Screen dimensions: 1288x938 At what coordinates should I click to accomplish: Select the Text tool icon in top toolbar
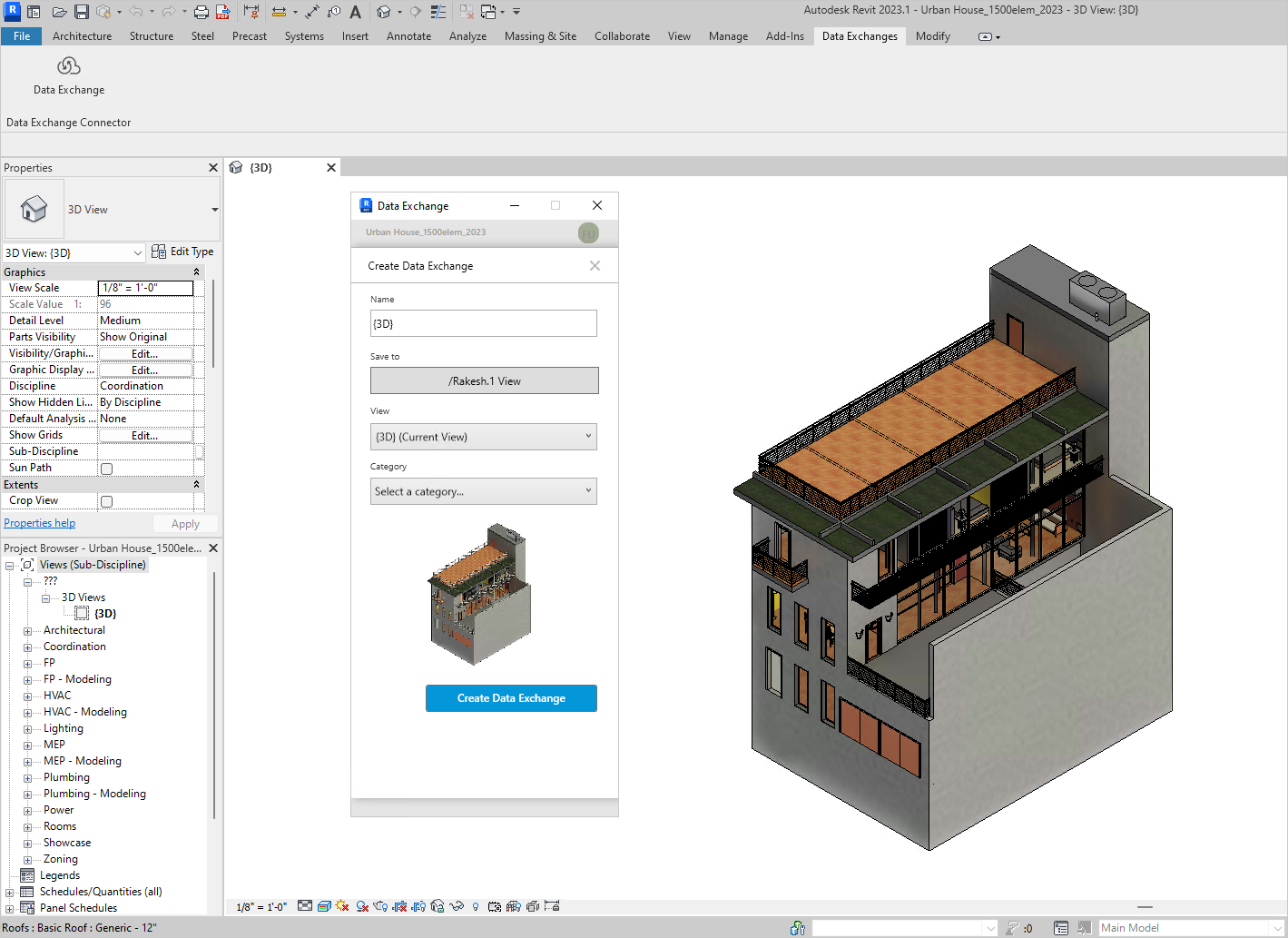[355, 12]
